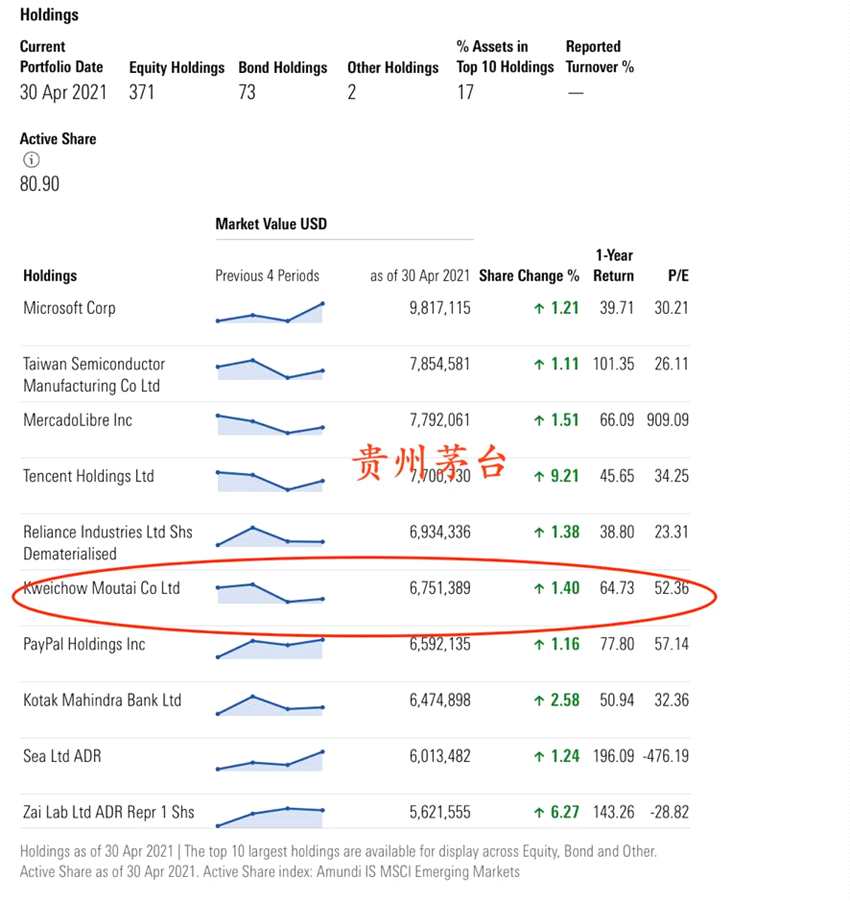The image size is (850, 901).
Task: Select PayPal Holdings Inc
Action: [x=84, y=644]
